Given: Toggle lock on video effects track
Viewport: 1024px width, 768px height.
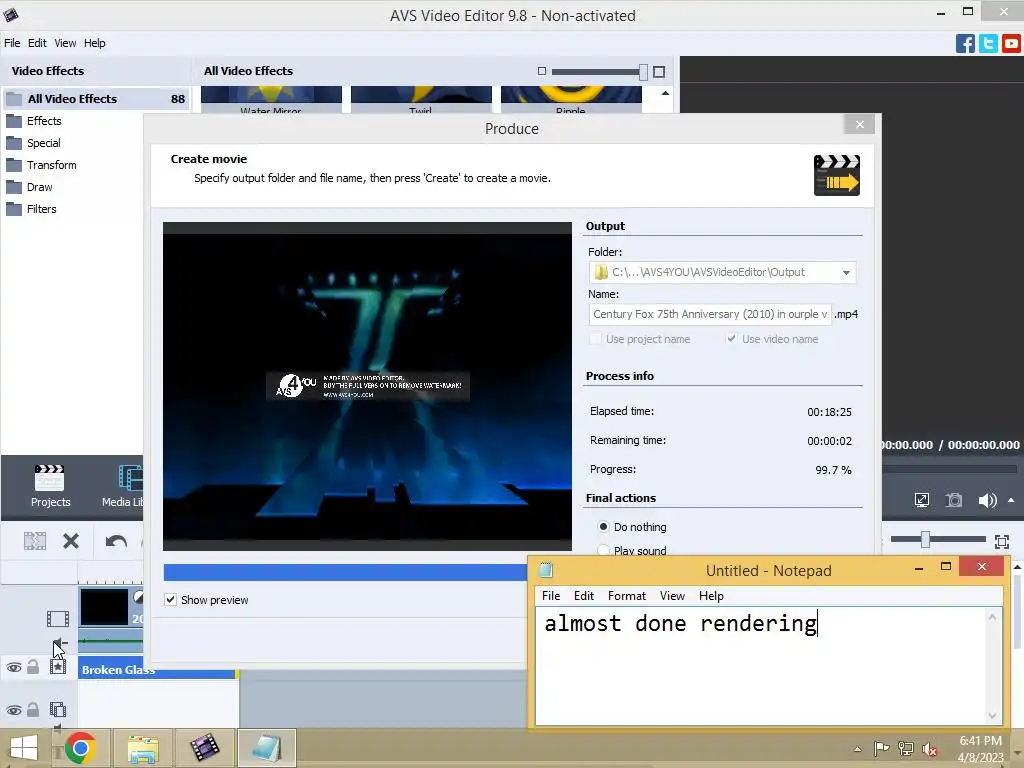Looking at the screenshot, I should click(x=33, y=667).
